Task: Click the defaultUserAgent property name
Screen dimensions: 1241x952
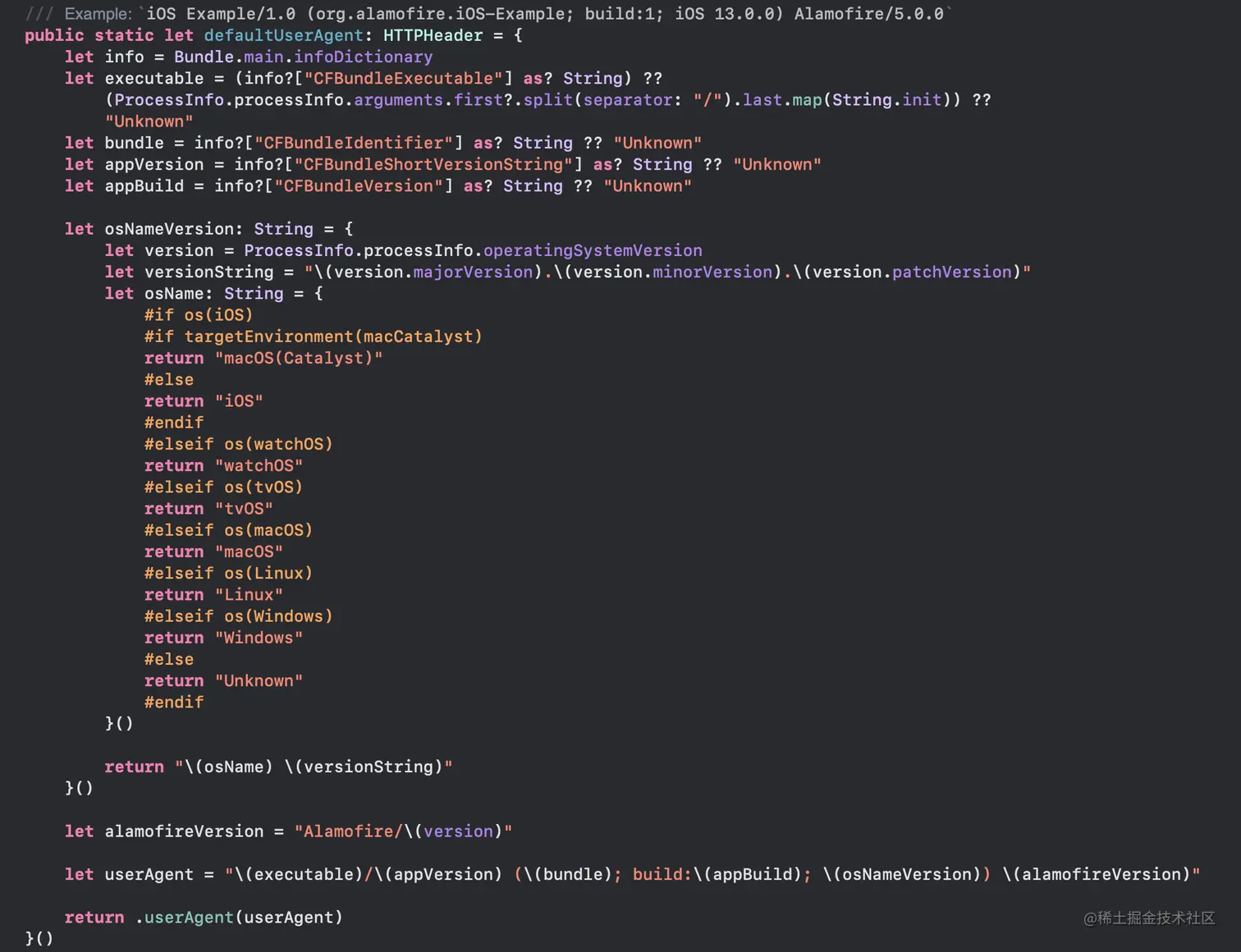Action: [x=283, y=35]
